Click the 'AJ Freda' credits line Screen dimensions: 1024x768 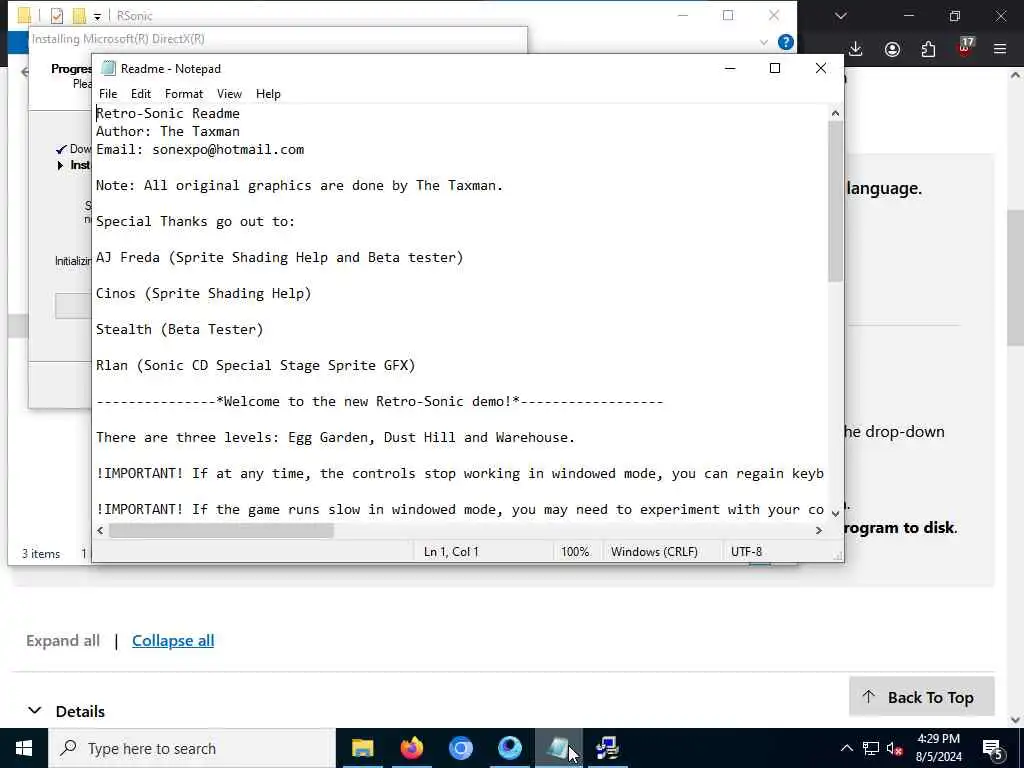(280, 257)
